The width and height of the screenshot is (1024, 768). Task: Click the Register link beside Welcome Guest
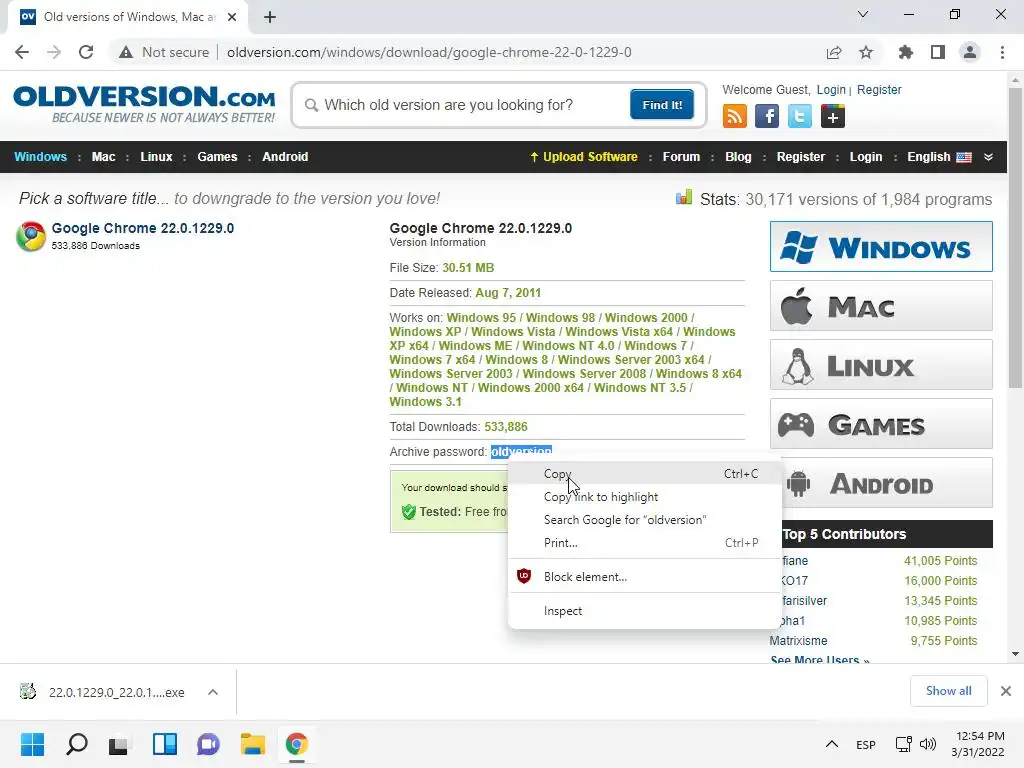click(879, 89)
